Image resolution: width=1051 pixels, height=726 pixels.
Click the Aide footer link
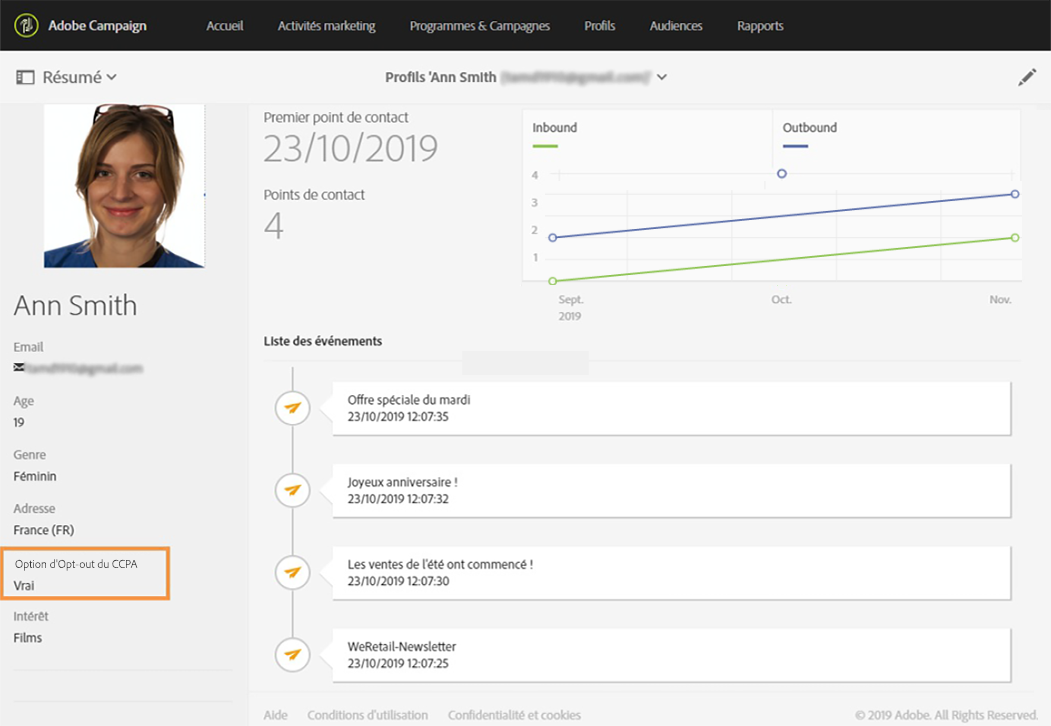(x=275, y=715)
